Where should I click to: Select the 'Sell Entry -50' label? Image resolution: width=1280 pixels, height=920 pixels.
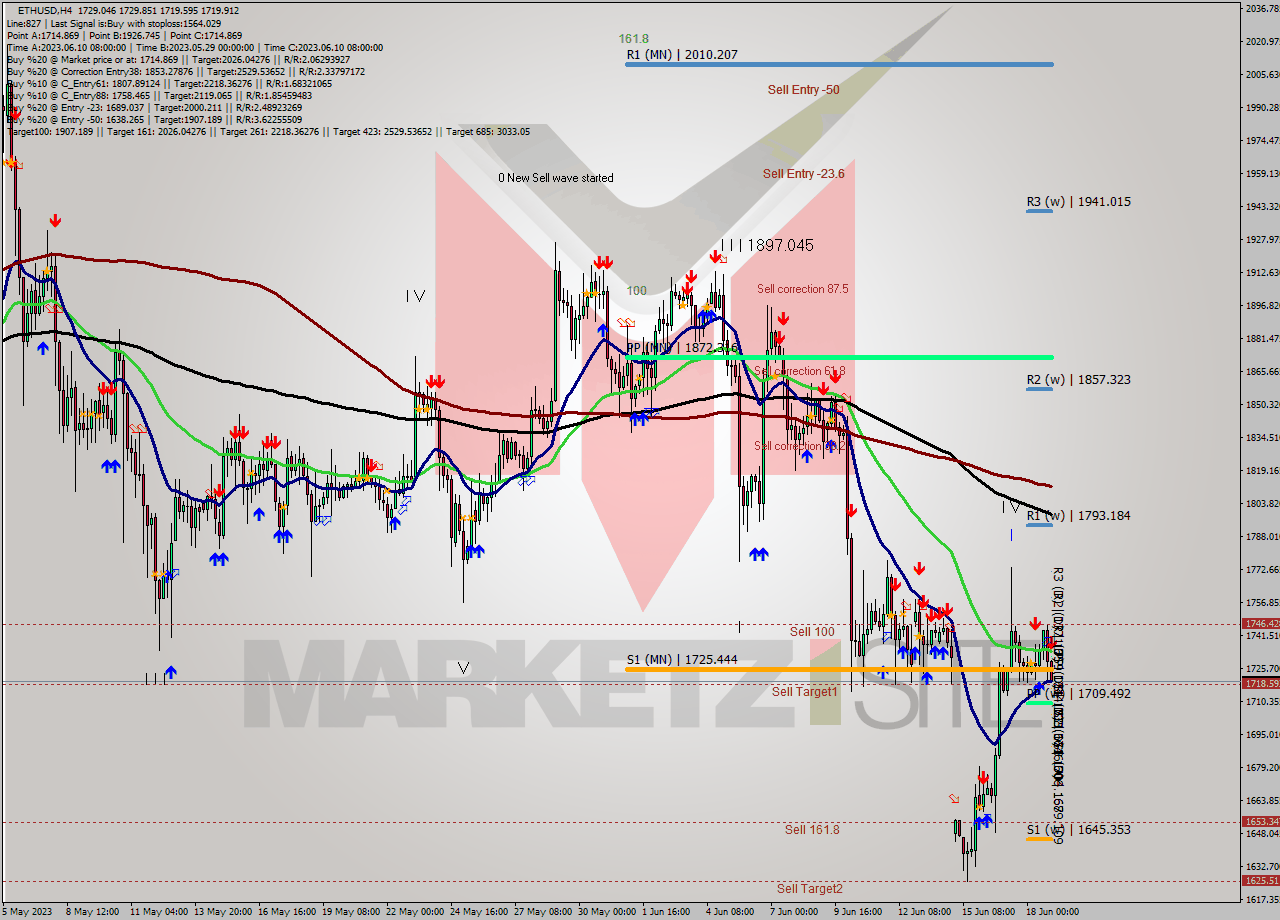(803, 90)
